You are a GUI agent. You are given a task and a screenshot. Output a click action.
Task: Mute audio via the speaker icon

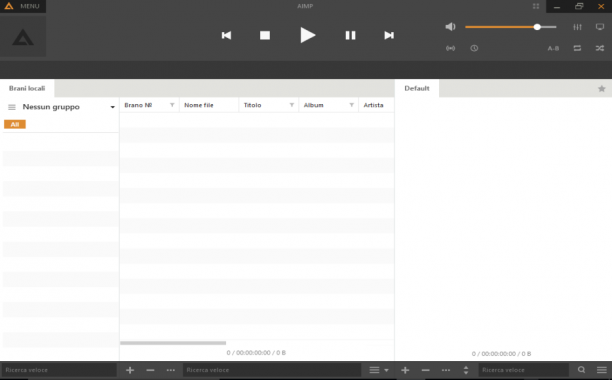tap(450, 27)
